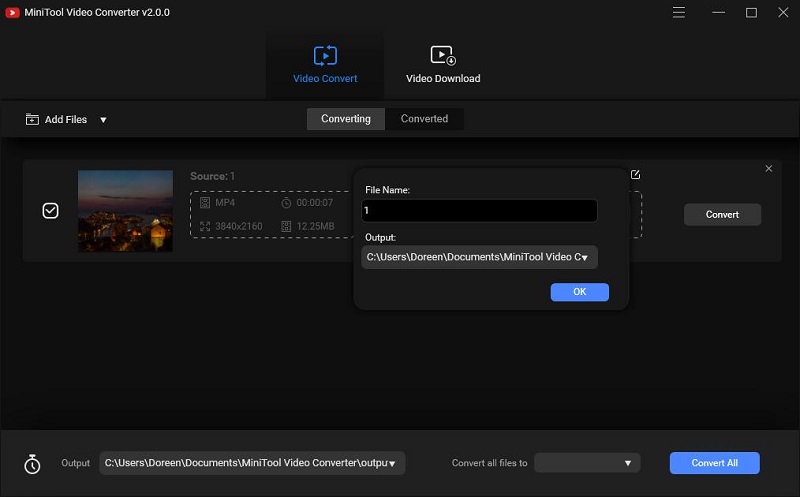Confirm with the OK button
The width and height of the screenshot is (800, 497).
click(580, 292)
